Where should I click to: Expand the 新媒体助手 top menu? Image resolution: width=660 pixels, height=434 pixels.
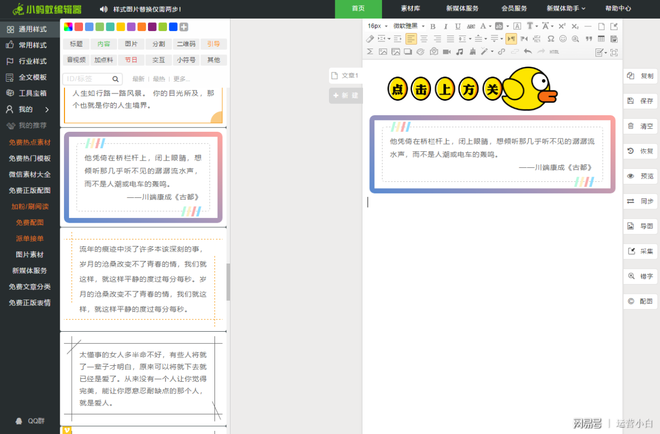pyautogui.click(x=566, y=8)
